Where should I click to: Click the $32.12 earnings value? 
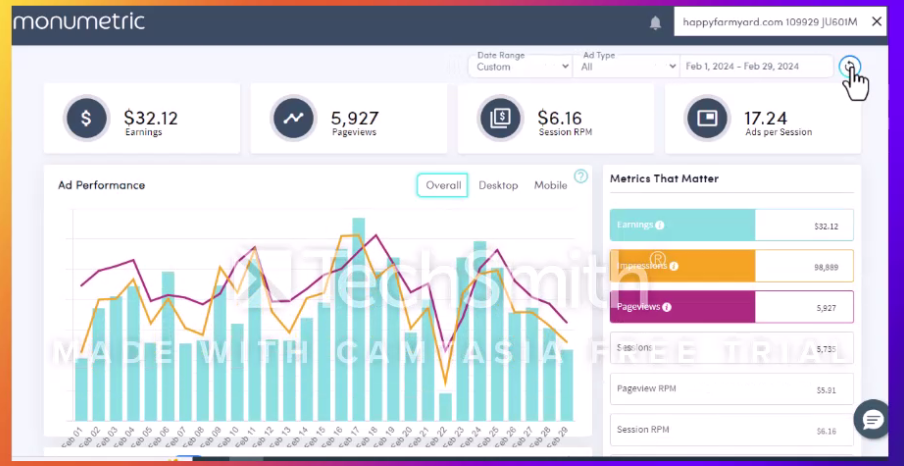click(x=151, y=118)
